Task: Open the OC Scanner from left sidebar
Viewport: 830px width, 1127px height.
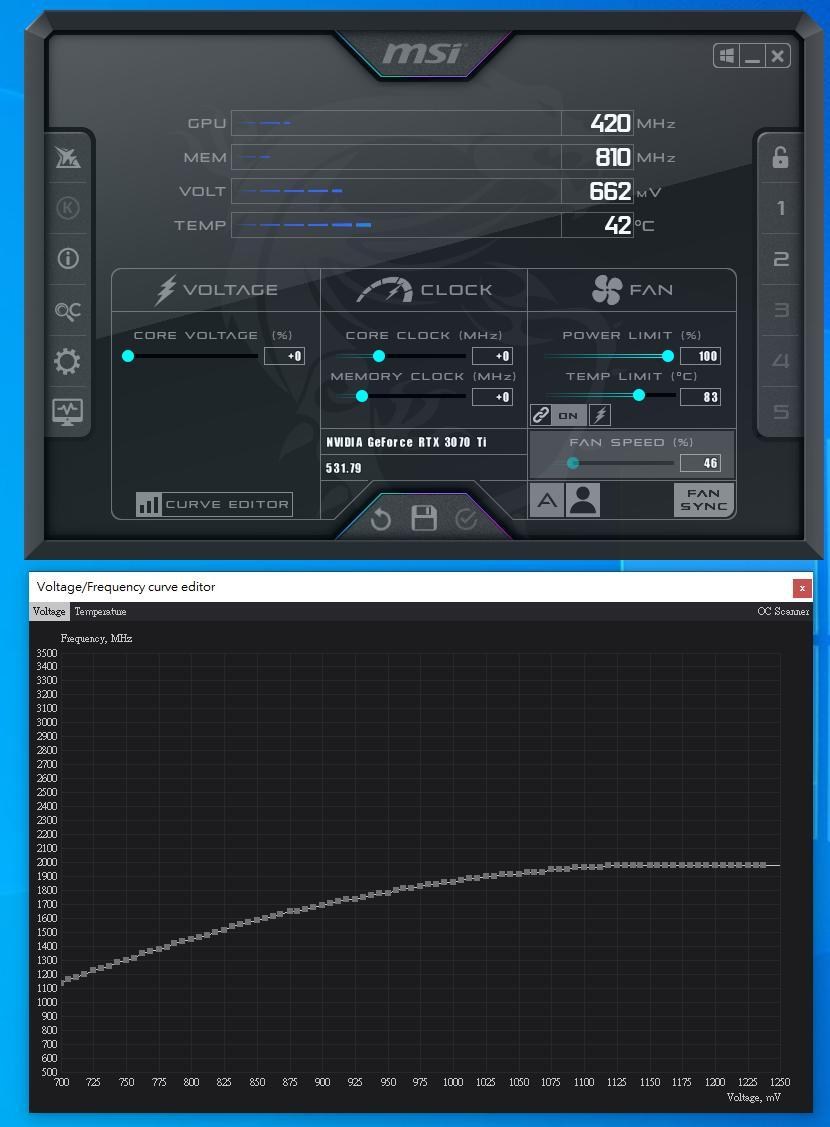Action: click(67, 311)
